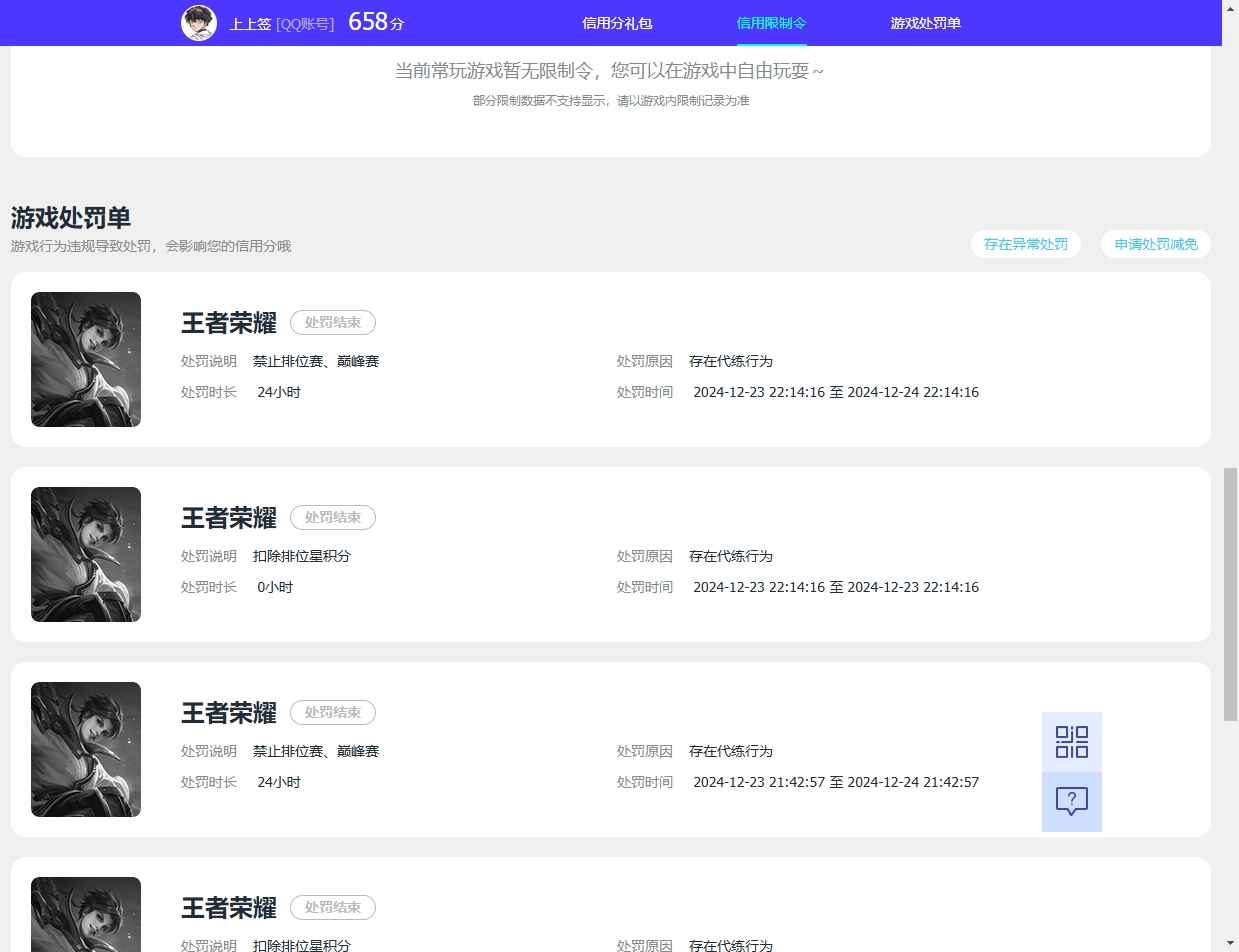Click the 王者荣耀 title on the bottom card
The image size is (1239, 952).
229,908
